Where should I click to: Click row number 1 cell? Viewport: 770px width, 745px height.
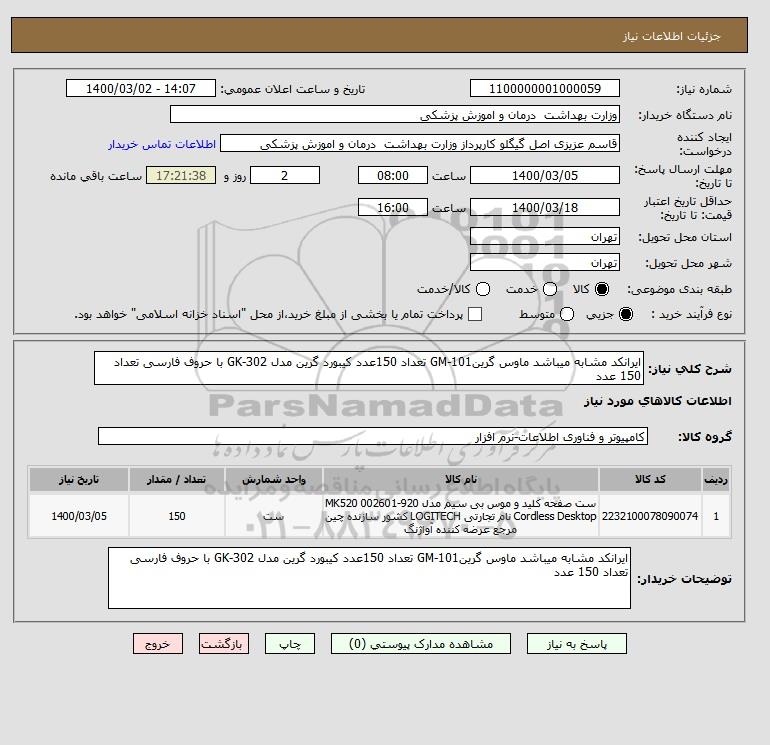click(716, 516)
